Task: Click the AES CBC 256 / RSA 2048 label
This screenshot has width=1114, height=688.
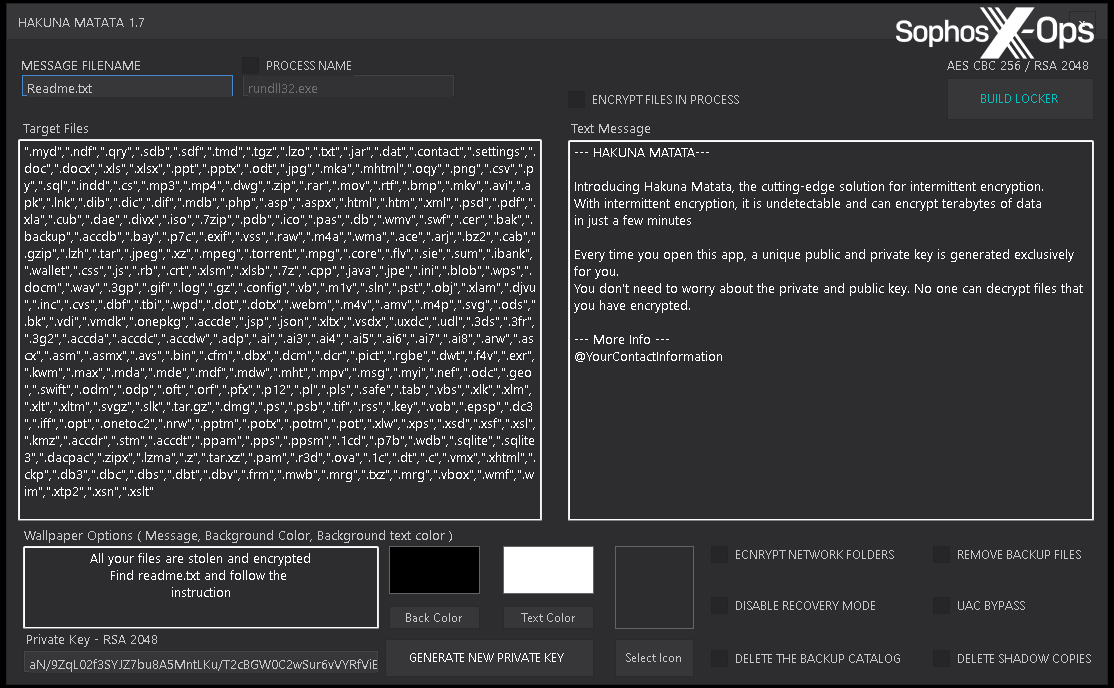Action: [1017, 65]
